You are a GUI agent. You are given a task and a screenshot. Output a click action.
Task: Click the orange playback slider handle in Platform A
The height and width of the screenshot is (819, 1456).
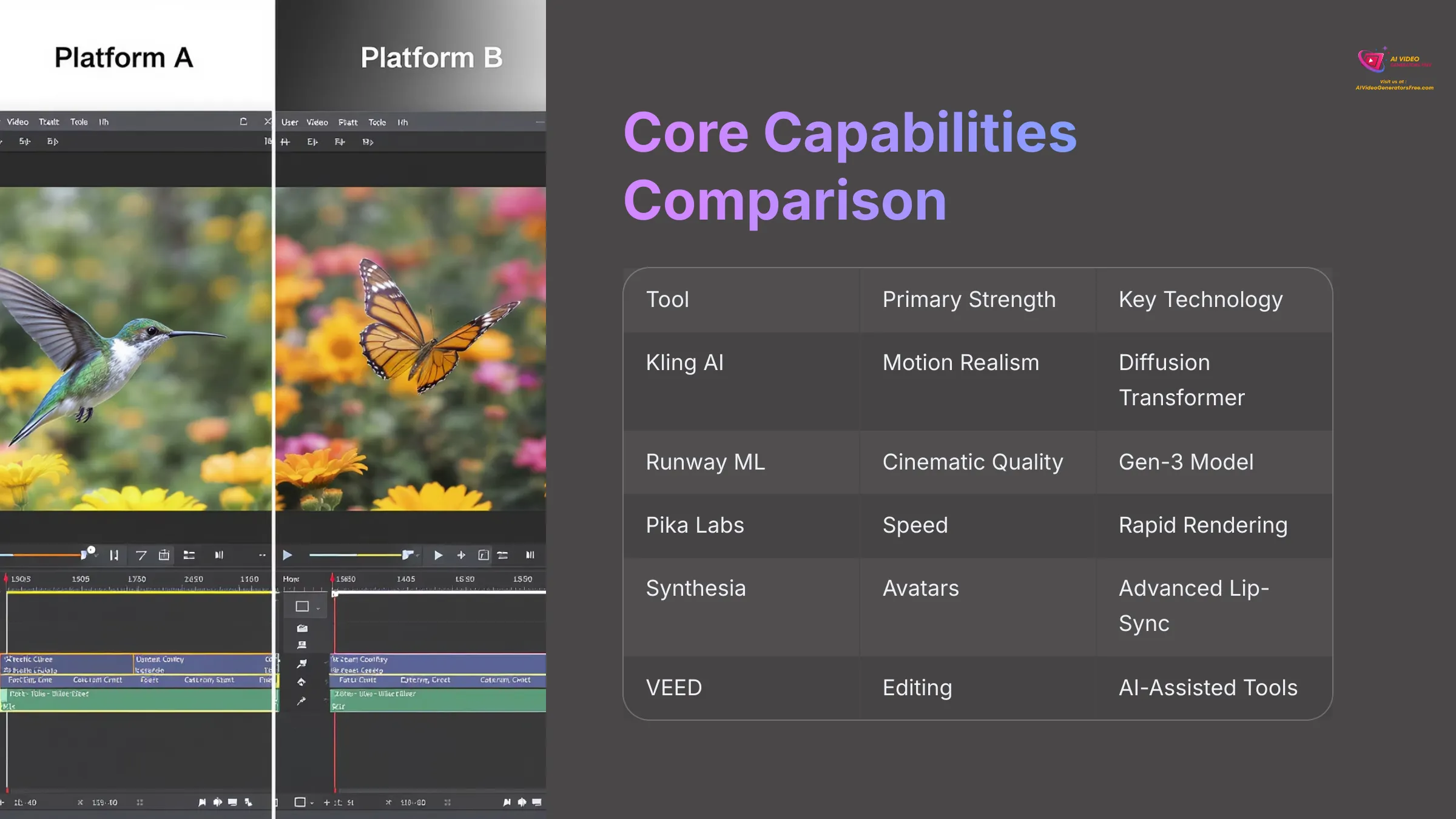[x=84, y=555]
